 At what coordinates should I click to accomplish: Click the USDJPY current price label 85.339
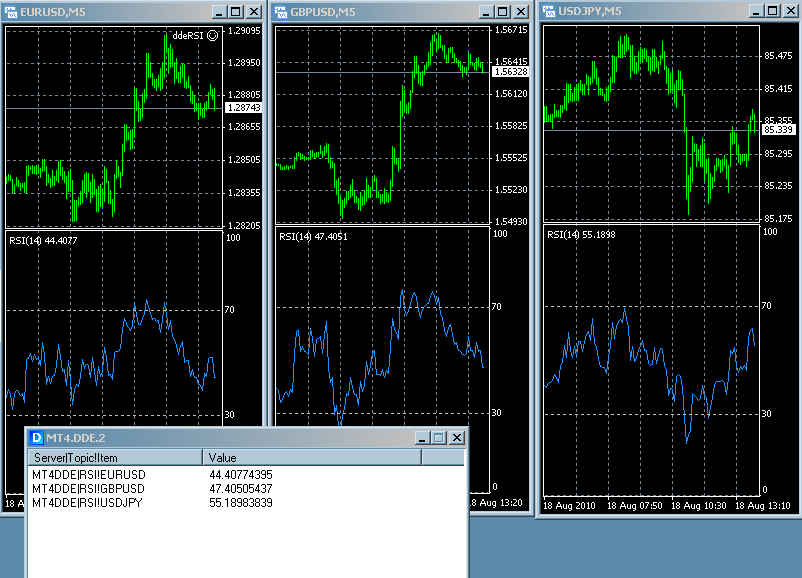pos(778,130)
